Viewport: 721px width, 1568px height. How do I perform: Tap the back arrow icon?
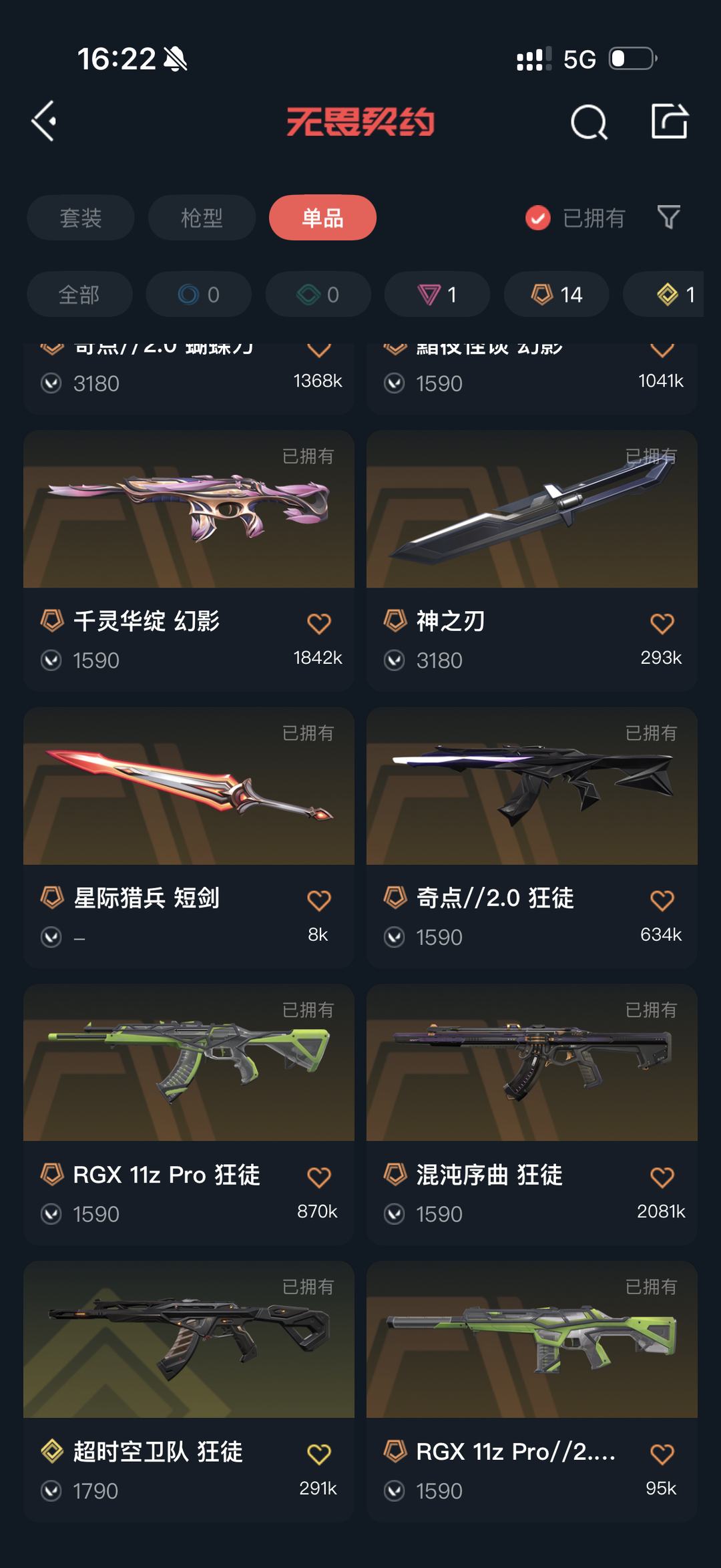coord(44,122)
